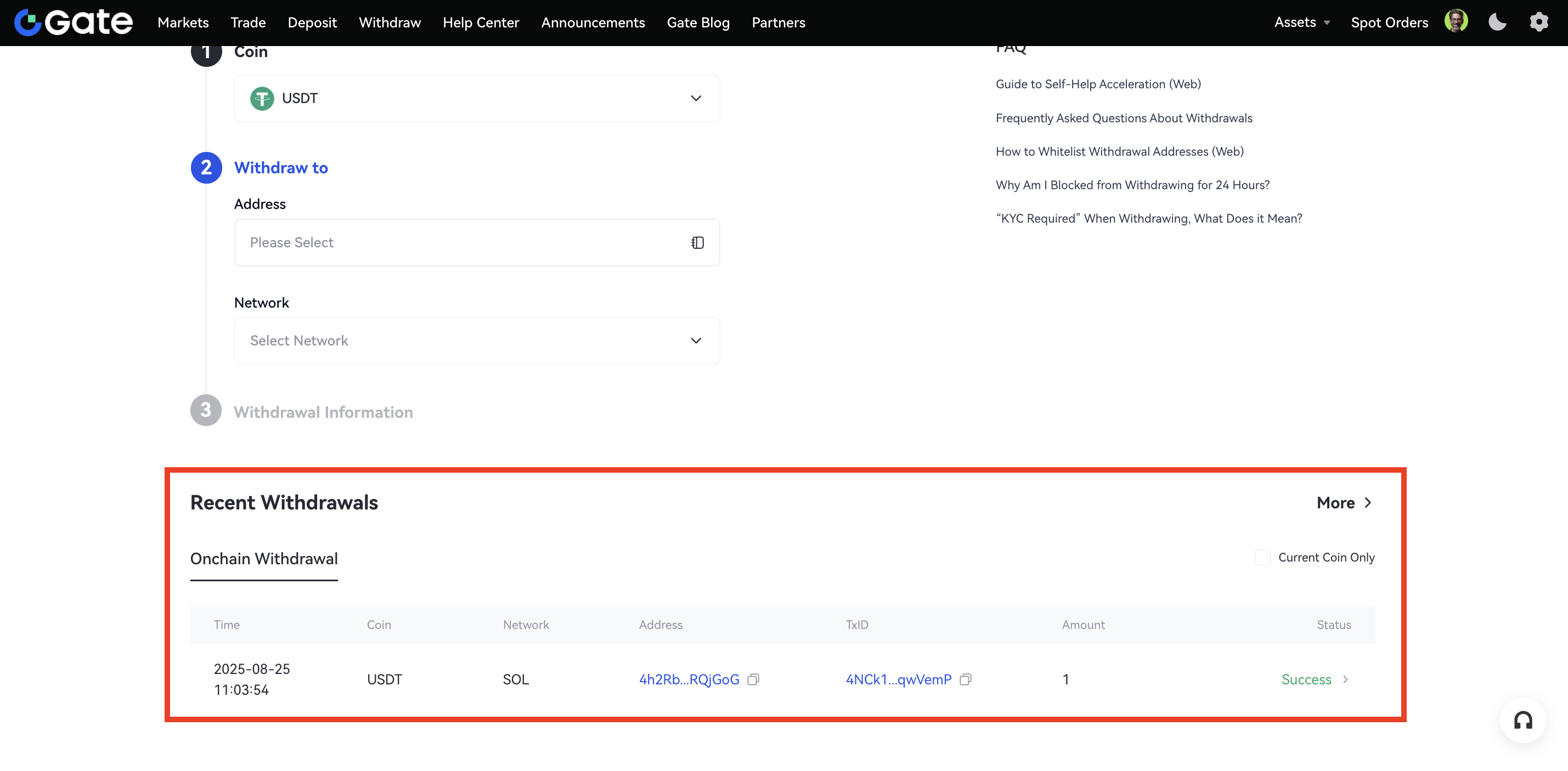Open the address book icon in Address field
The width and height of the screenshot is (1568, 771).
tap(697, 243)
